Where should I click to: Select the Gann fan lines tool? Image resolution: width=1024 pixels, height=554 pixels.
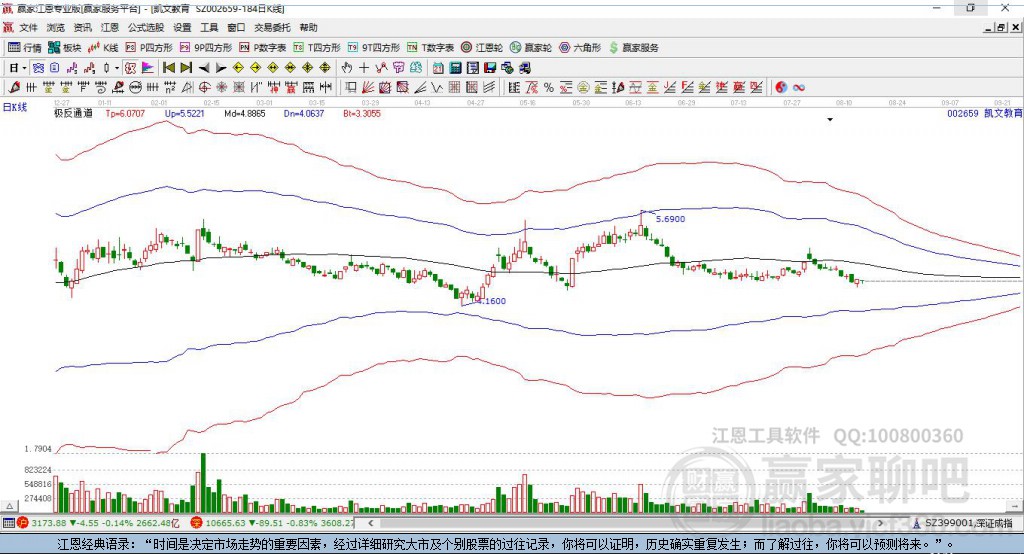[x=368, y=88]
